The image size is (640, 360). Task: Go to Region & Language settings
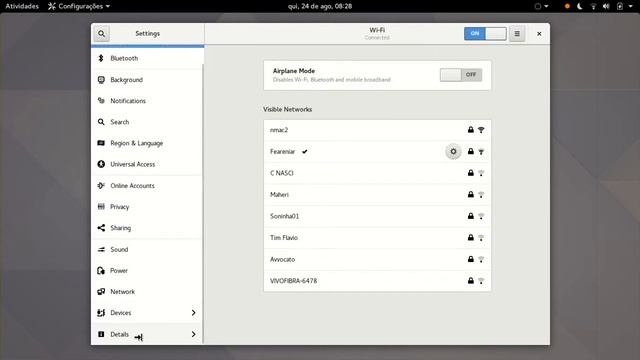147,143
